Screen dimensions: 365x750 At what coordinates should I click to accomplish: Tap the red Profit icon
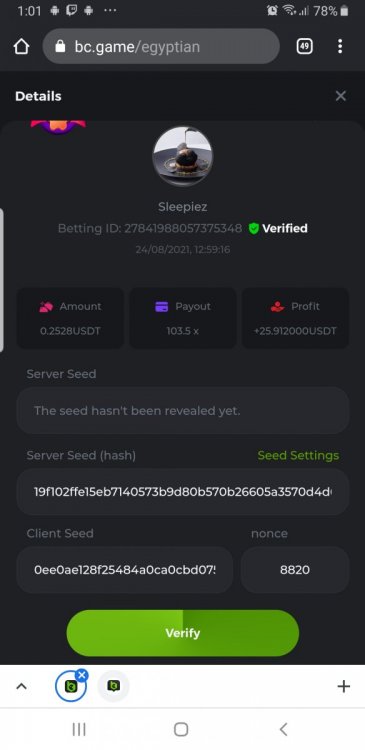pyautogui.click(x=277, y=307)
